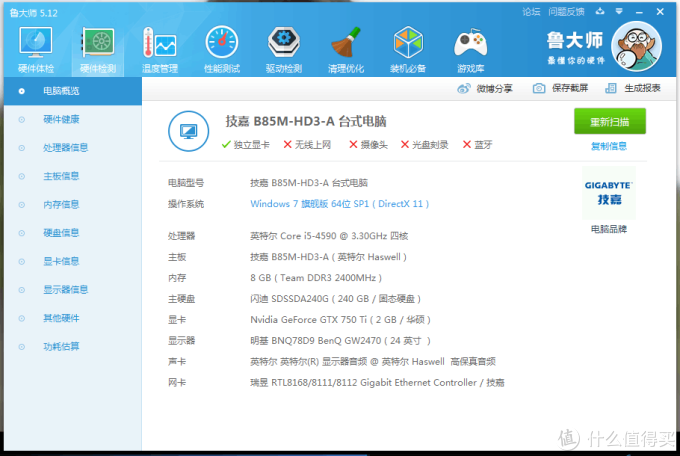This screenshot has width=680, height=456.
Task: Click the 无线上网 status indicator
Action: coord(307,145)
